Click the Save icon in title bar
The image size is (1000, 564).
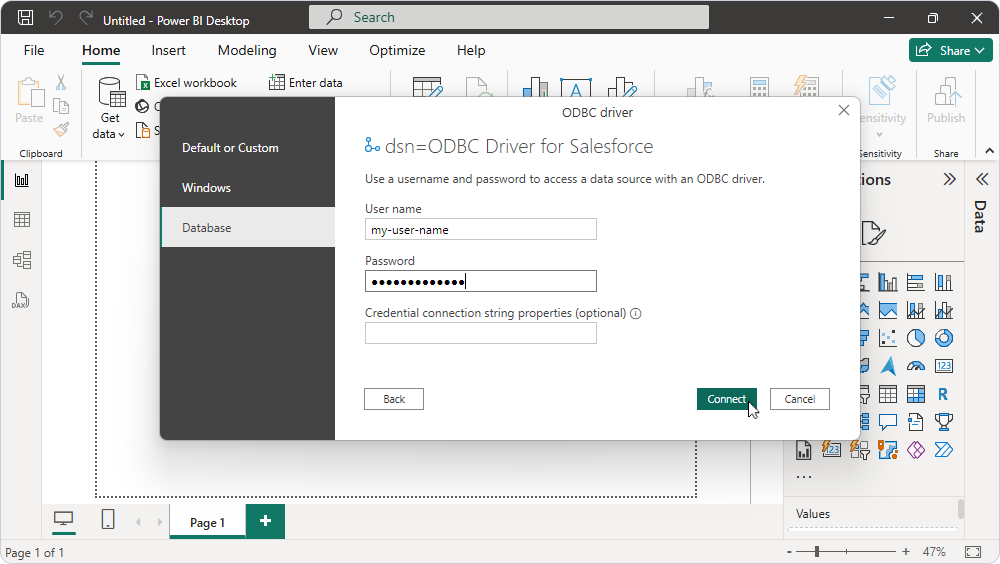pyautogui.click(x=26, y=18)
